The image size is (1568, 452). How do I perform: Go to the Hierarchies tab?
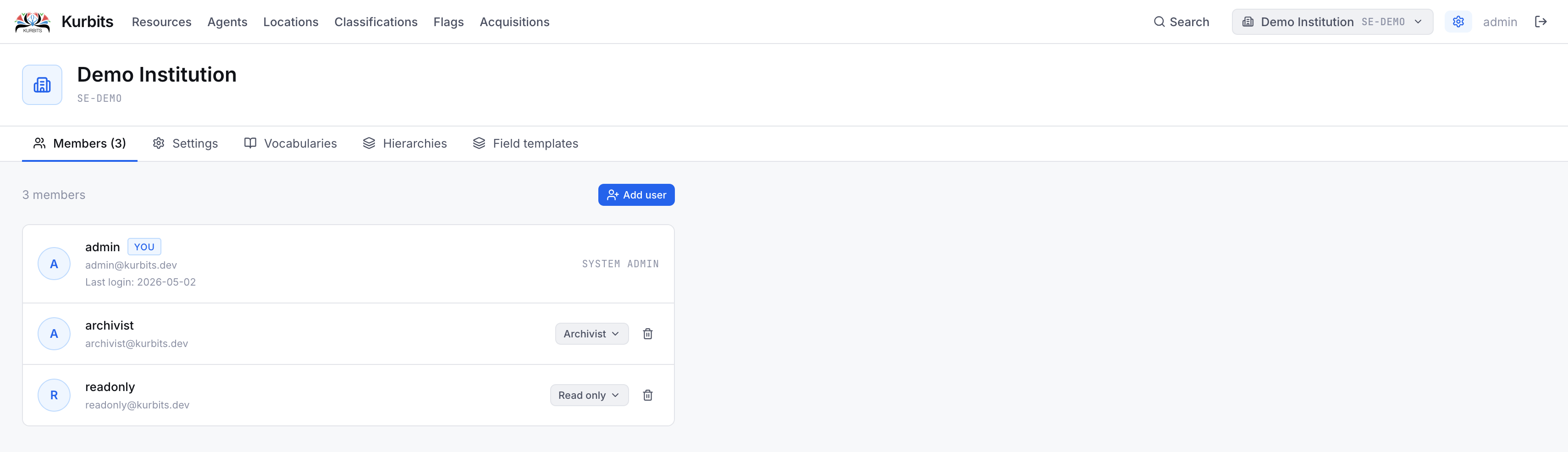point(405,143)
